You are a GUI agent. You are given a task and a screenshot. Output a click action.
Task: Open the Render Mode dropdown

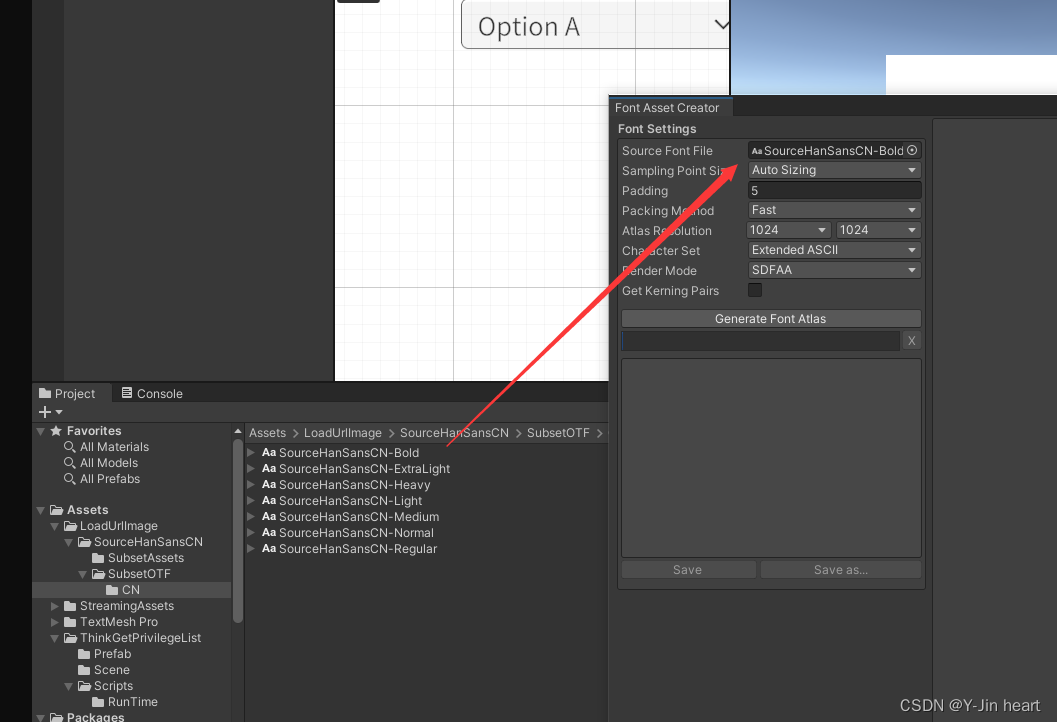(835, 270)
